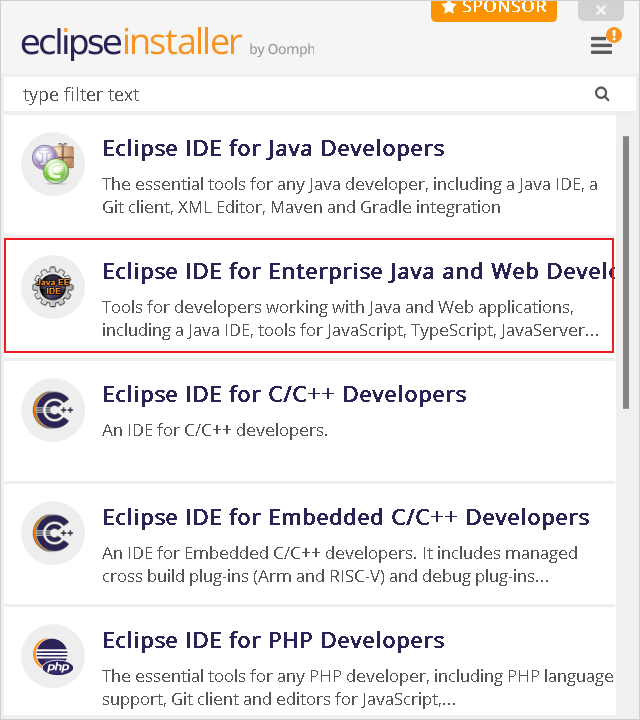Click 'The essential tools for any PHP developer' description
This screenshot has width=640, height=720.
[358, 688]
